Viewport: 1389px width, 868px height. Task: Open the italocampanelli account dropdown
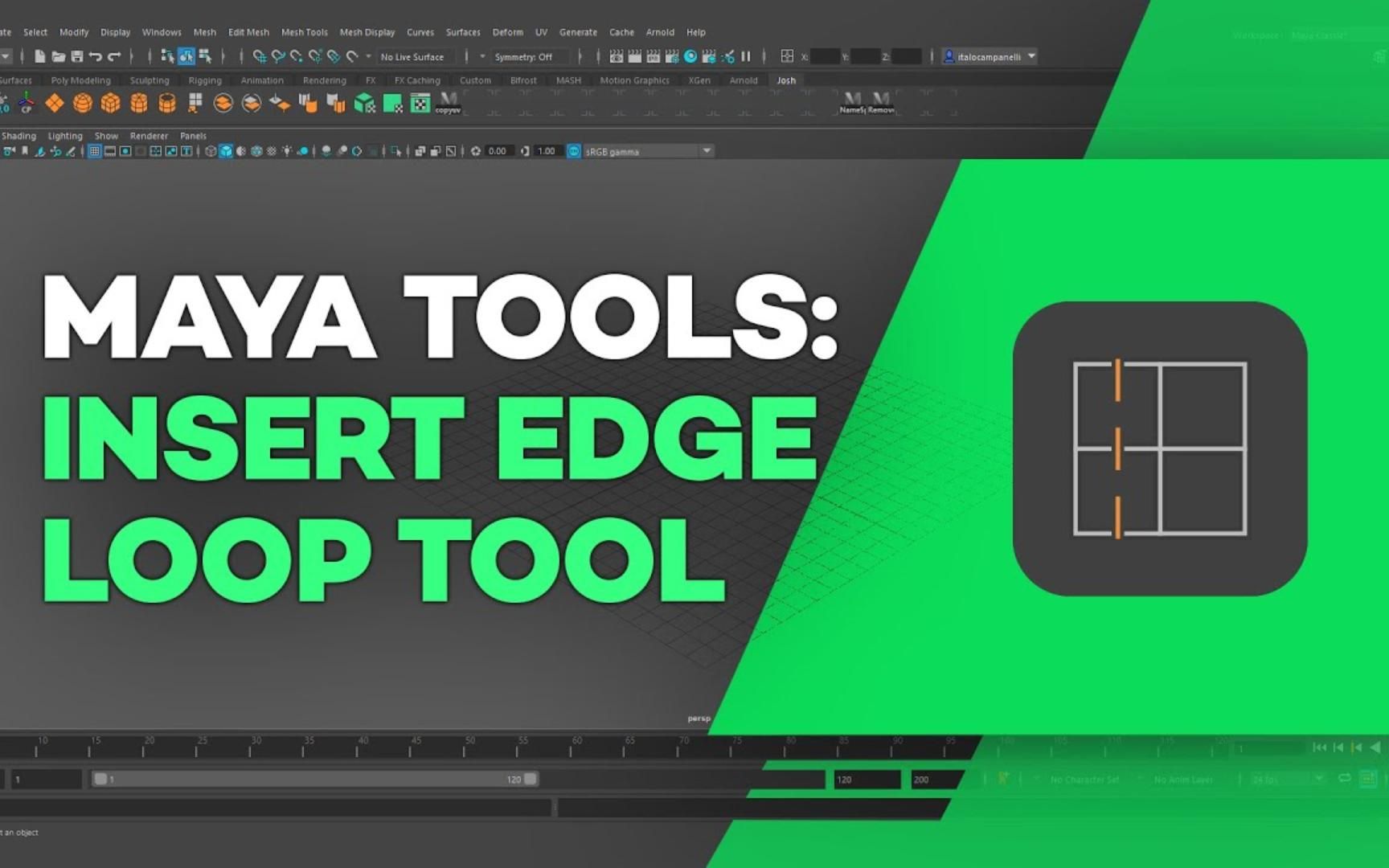(x=990, y=56)
